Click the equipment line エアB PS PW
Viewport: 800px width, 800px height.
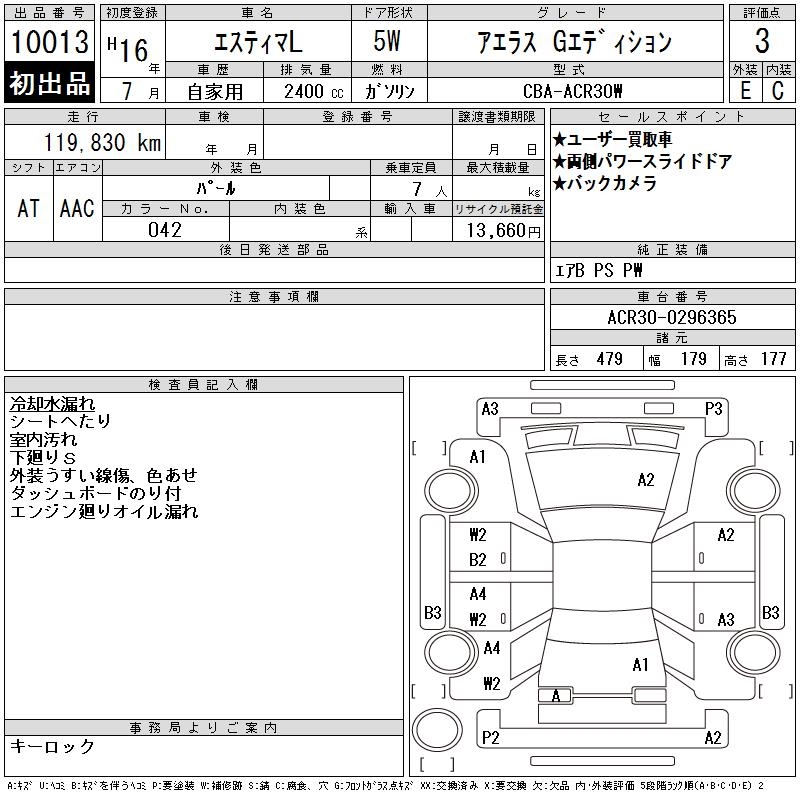[598, 270]
